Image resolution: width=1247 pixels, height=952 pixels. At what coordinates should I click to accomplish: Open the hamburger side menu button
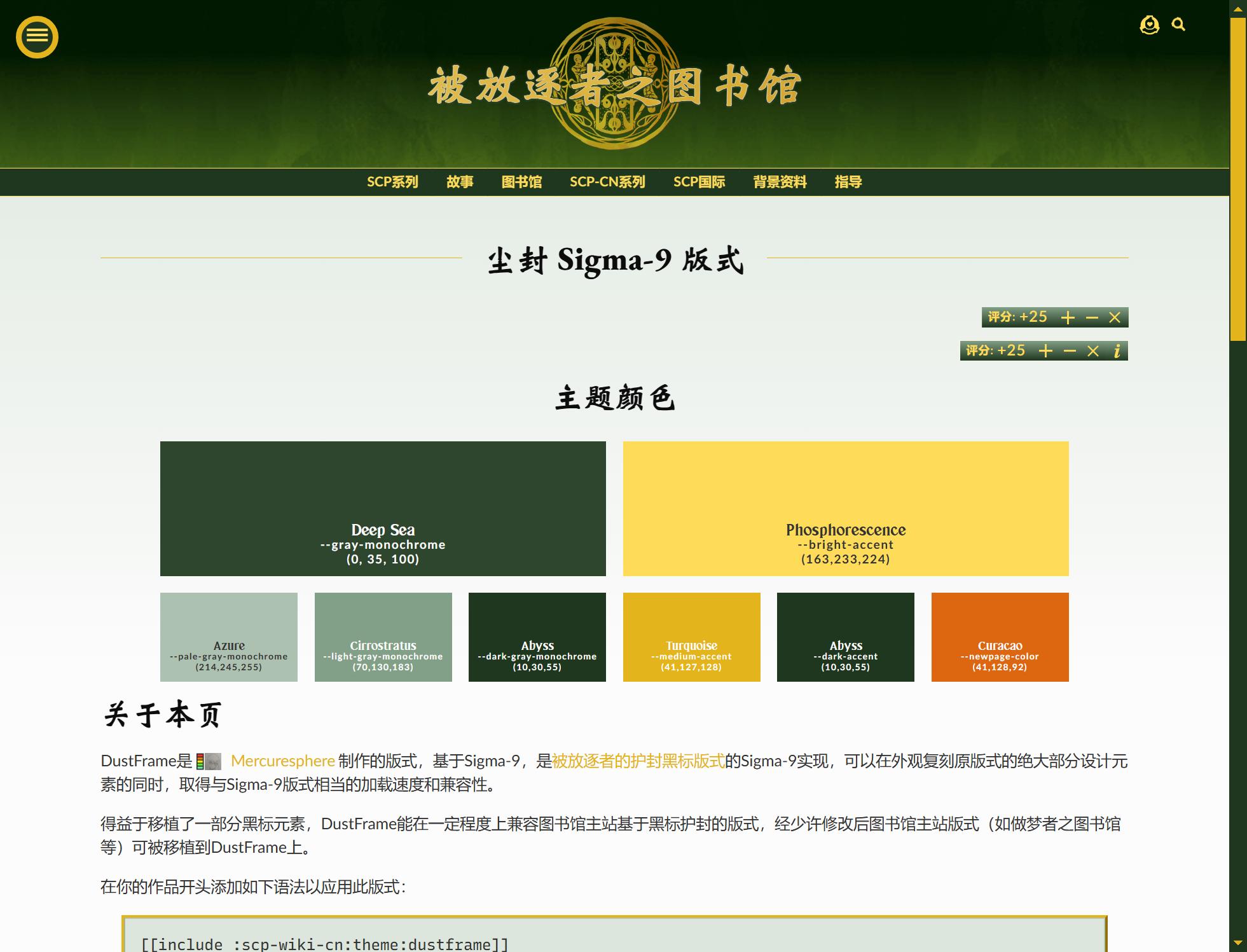coord(37,37)
